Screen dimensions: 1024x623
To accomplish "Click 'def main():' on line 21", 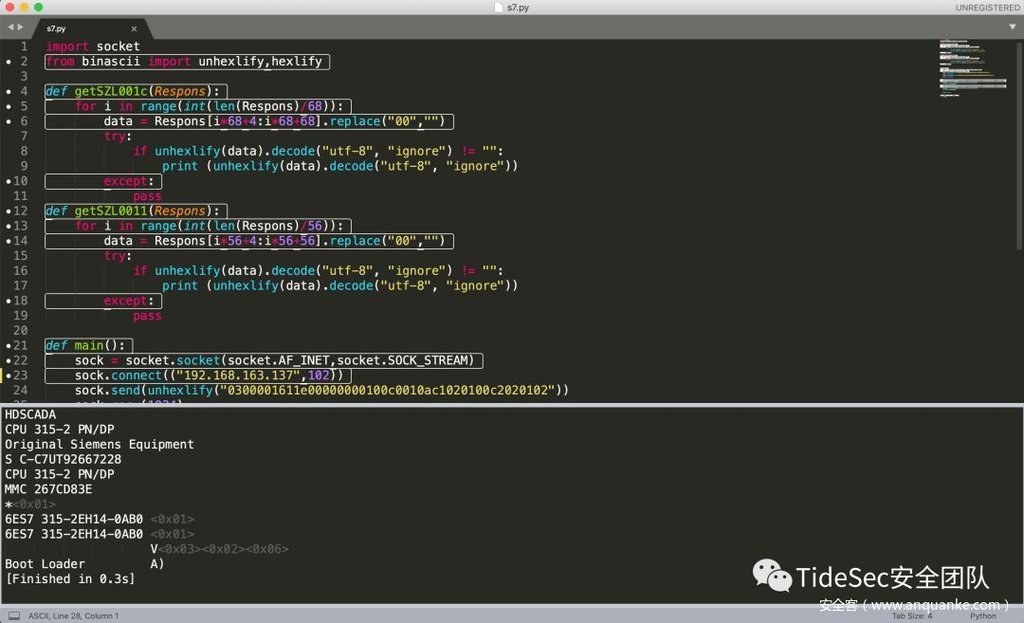I will [x=85, y=345].
